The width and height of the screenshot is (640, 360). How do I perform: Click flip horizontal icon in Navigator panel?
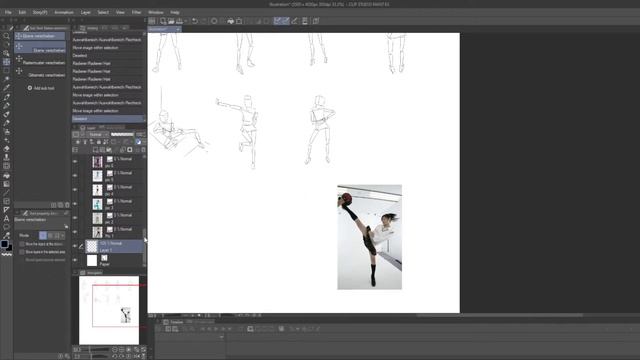(x=137, y=356)
